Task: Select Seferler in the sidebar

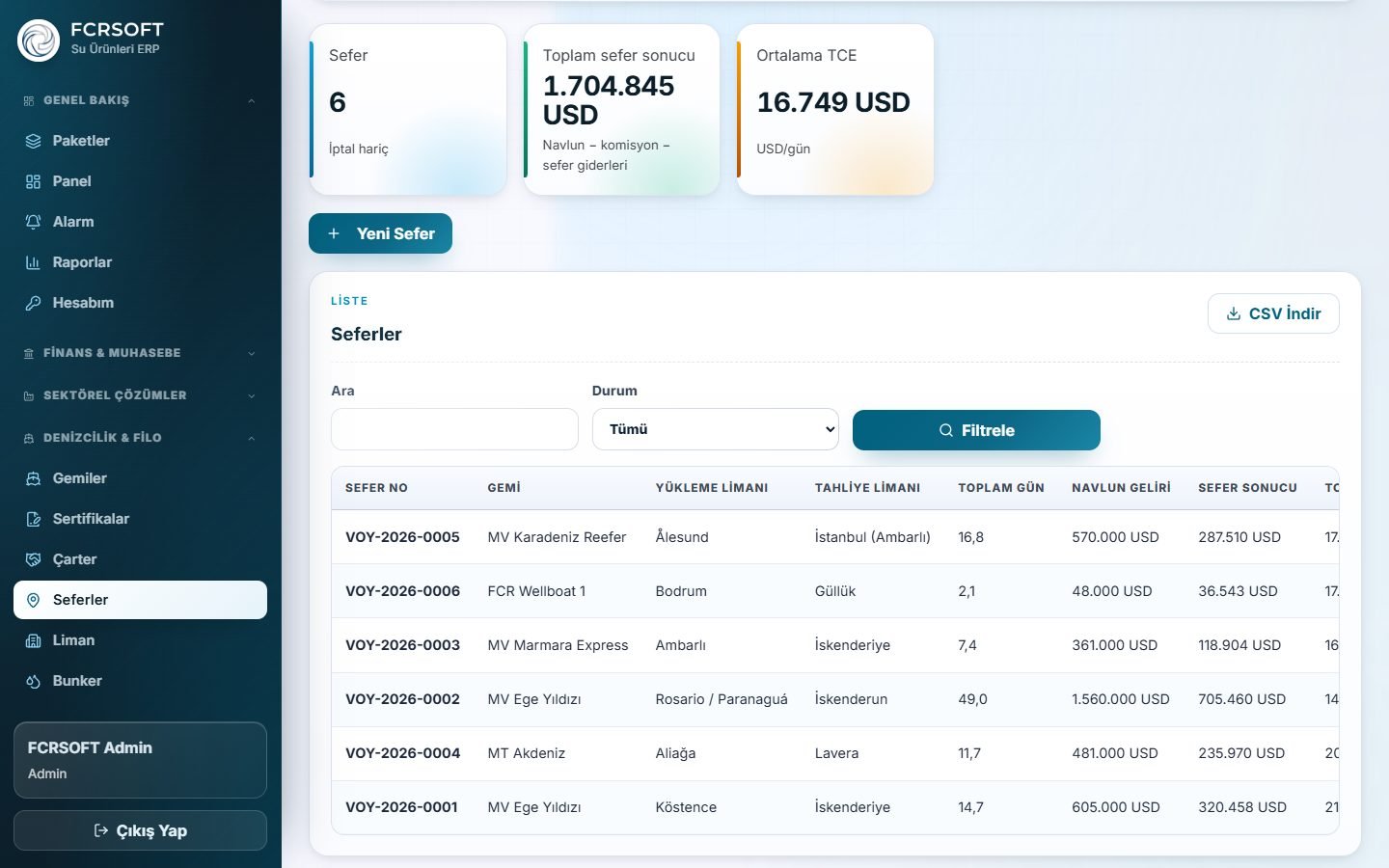Action: [140, 600]
